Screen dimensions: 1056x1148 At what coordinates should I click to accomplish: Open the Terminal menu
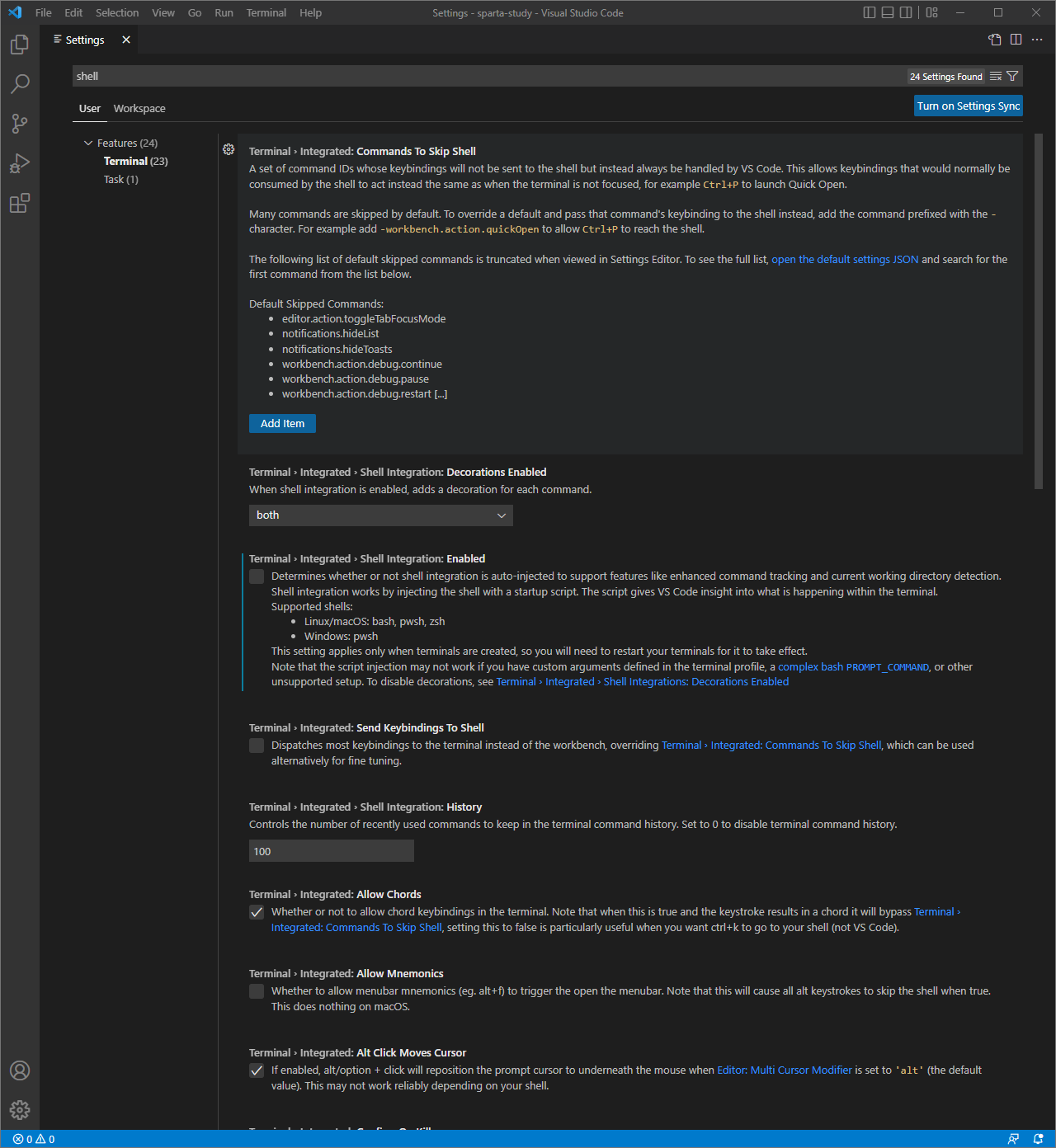coord(266,12)
